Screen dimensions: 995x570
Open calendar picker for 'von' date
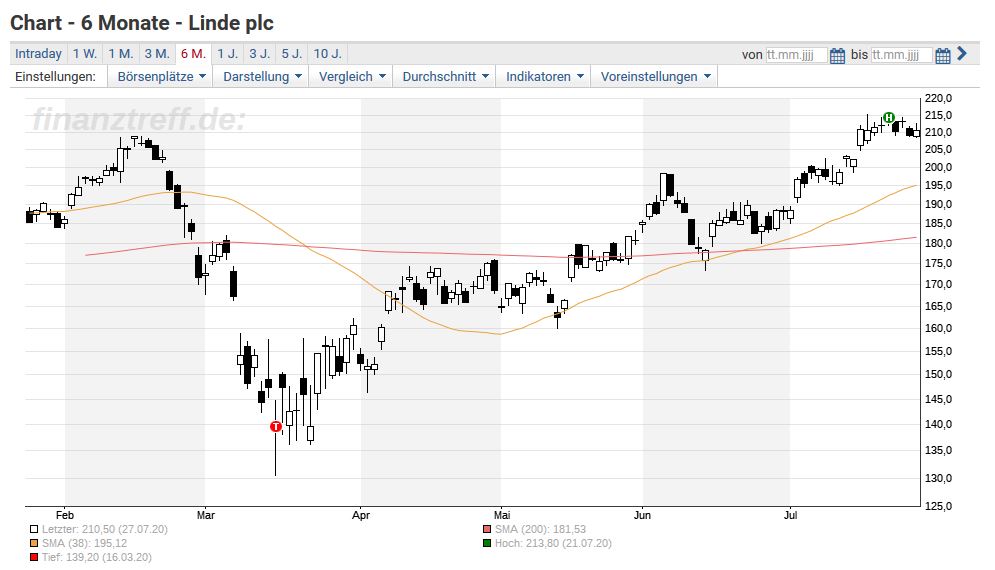pyautogui.click(x=838, y=56)
